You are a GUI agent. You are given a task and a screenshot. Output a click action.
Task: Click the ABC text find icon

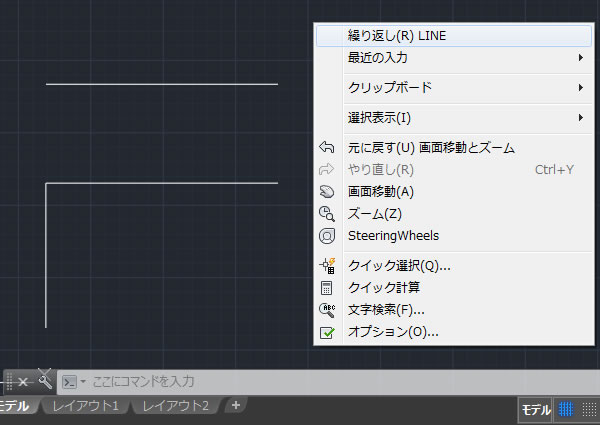327,310
